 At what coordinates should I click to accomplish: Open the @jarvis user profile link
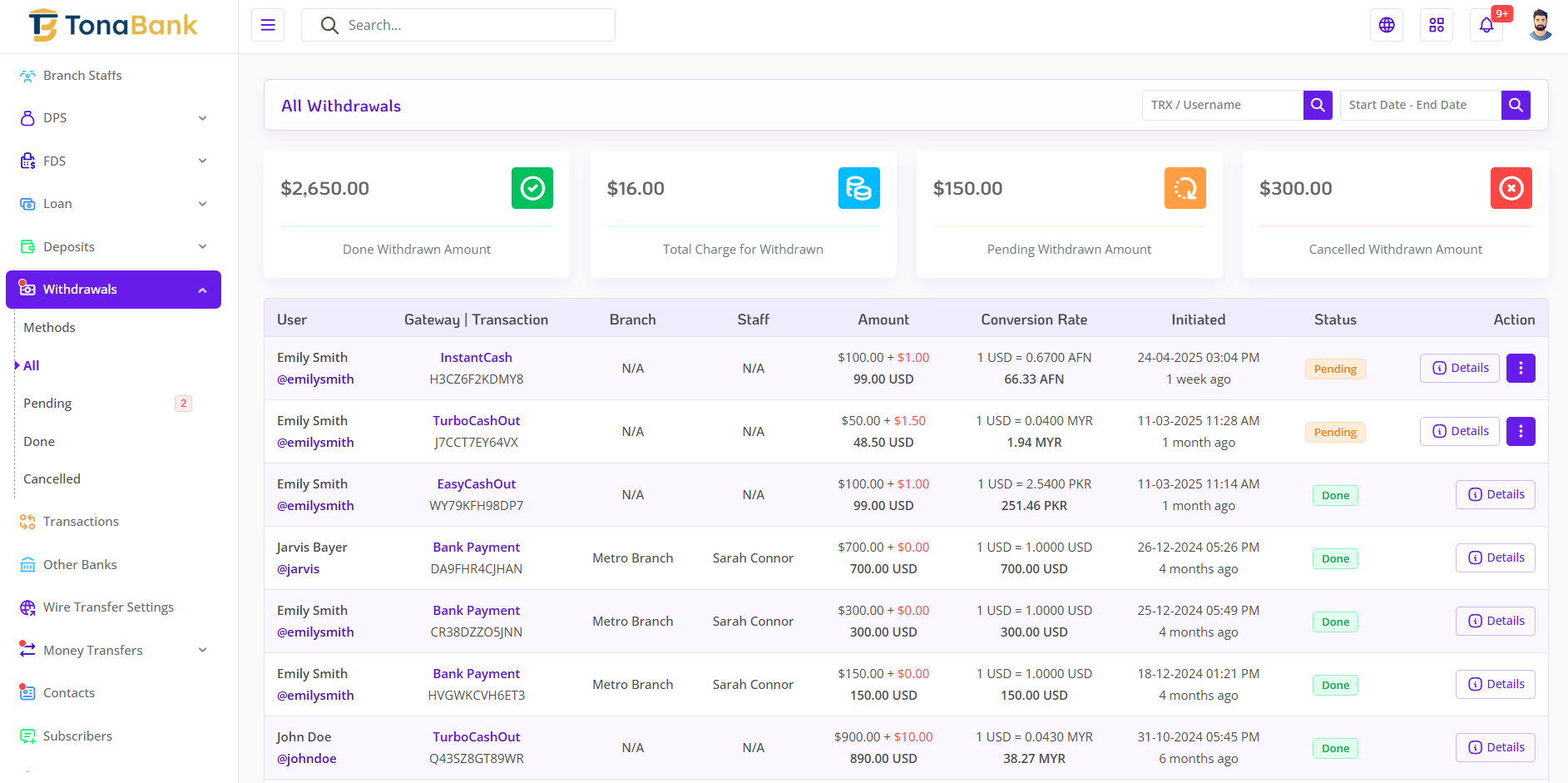click(298, 569)
